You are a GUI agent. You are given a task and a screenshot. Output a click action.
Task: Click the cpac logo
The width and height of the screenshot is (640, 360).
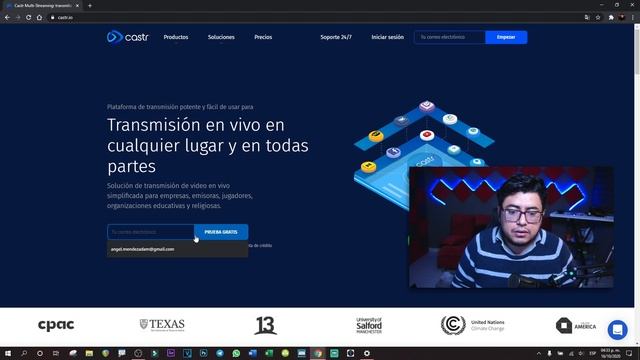coord(56,325)
